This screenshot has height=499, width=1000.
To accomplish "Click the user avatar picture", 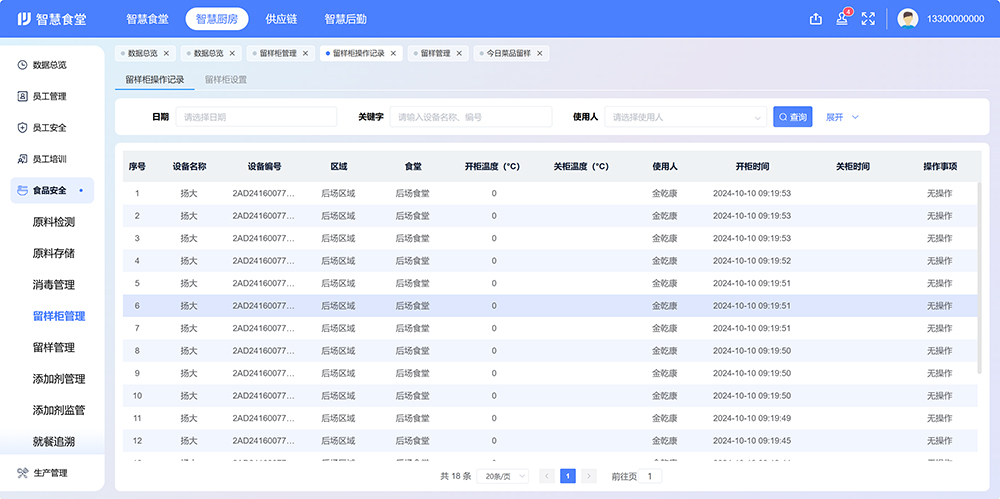I will [x=908, y=19].
